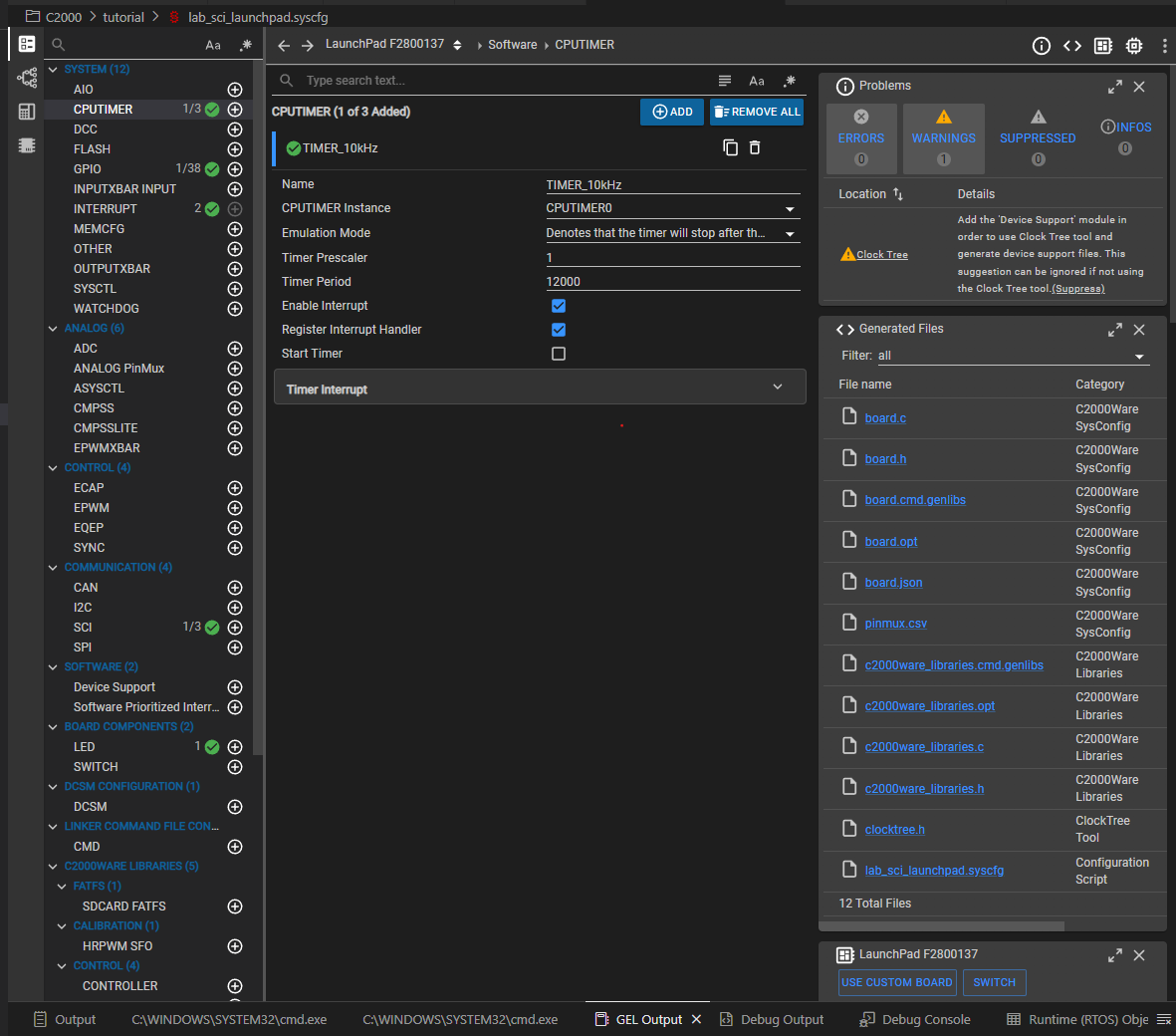Delete TIMER_10kHz using the trash icon

coord(755,147)
